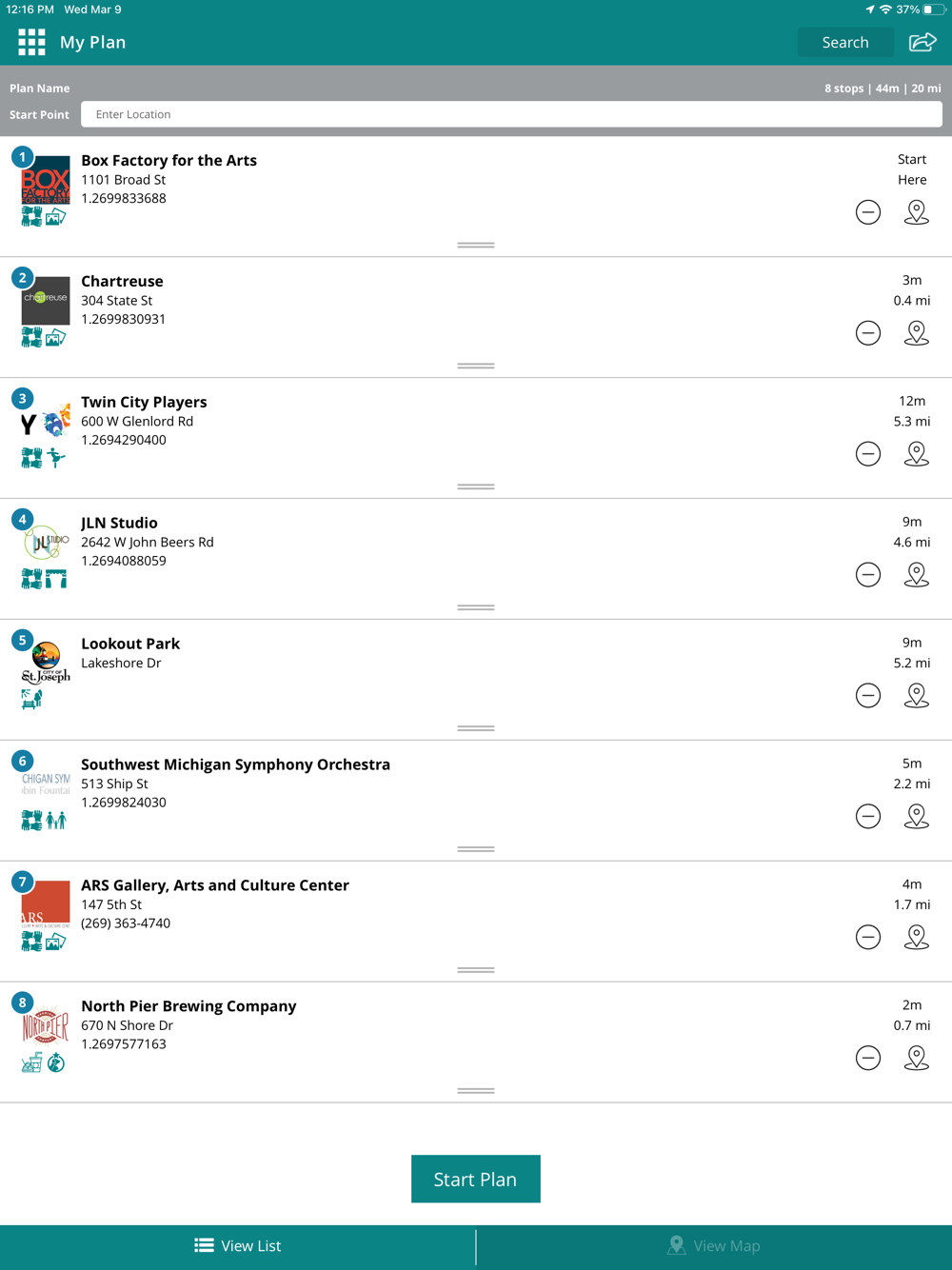Remove Lookout Park stop
The height and width of the screenshot is (1270, 952).
pos(868,696)
